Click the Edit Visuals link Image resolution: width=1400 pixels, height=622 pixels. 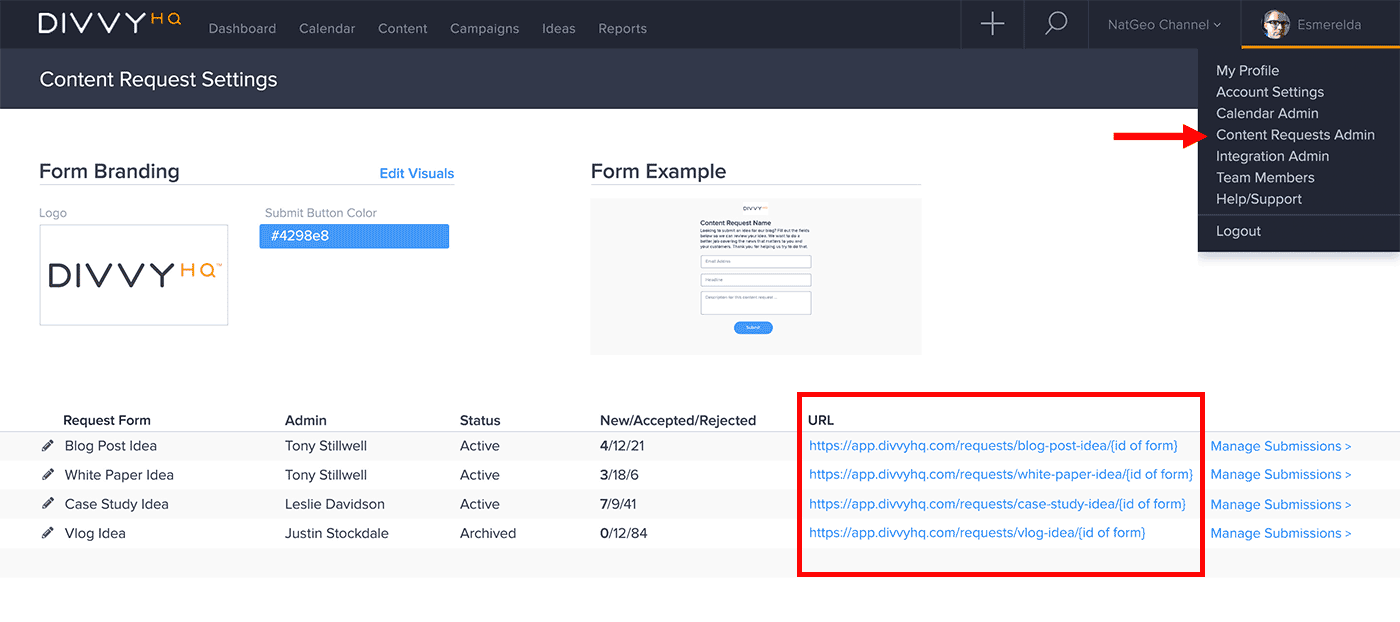point(417,173)
